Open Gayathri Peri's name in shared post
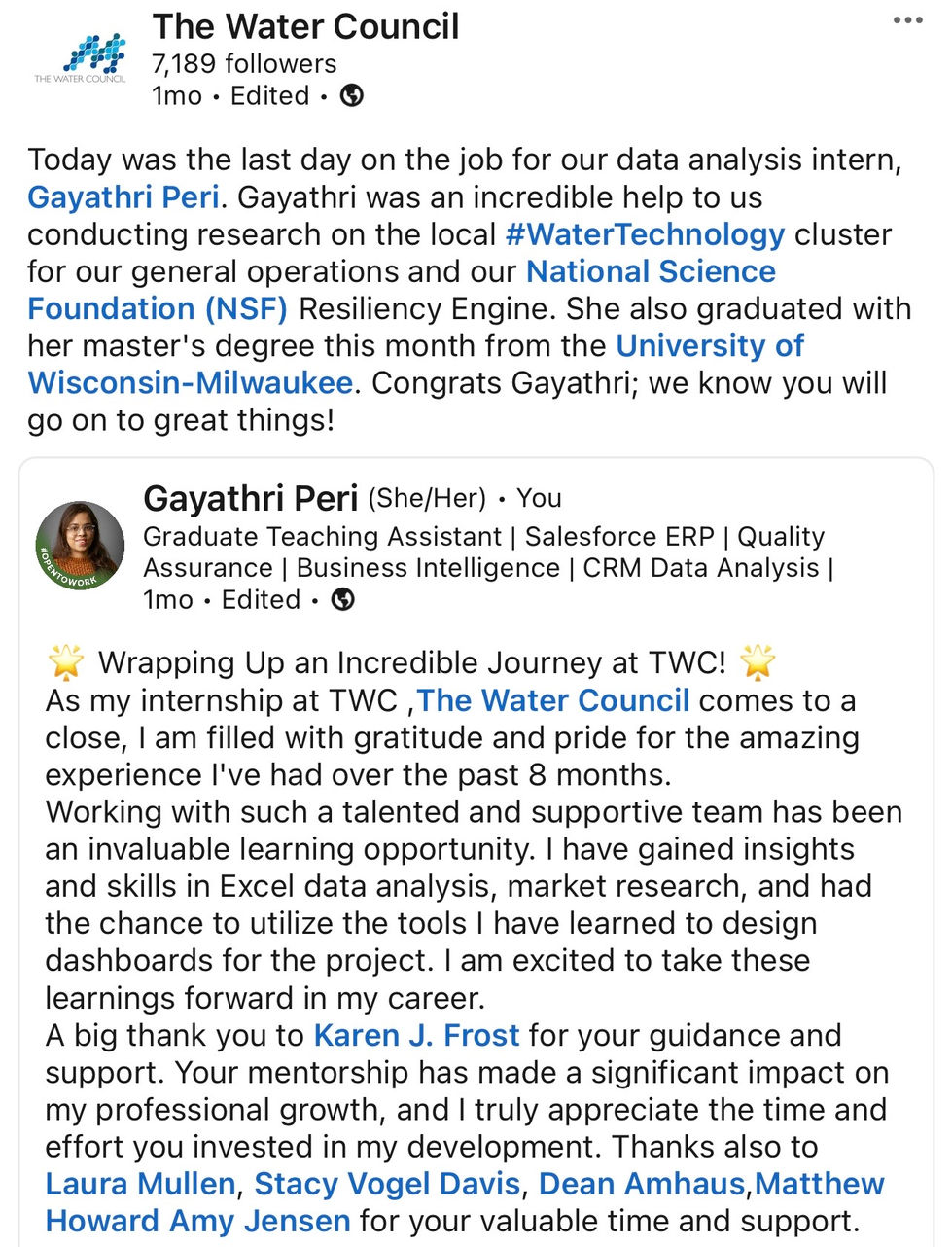The height and width of the screenshot is (1247, 952). point(251,498)
